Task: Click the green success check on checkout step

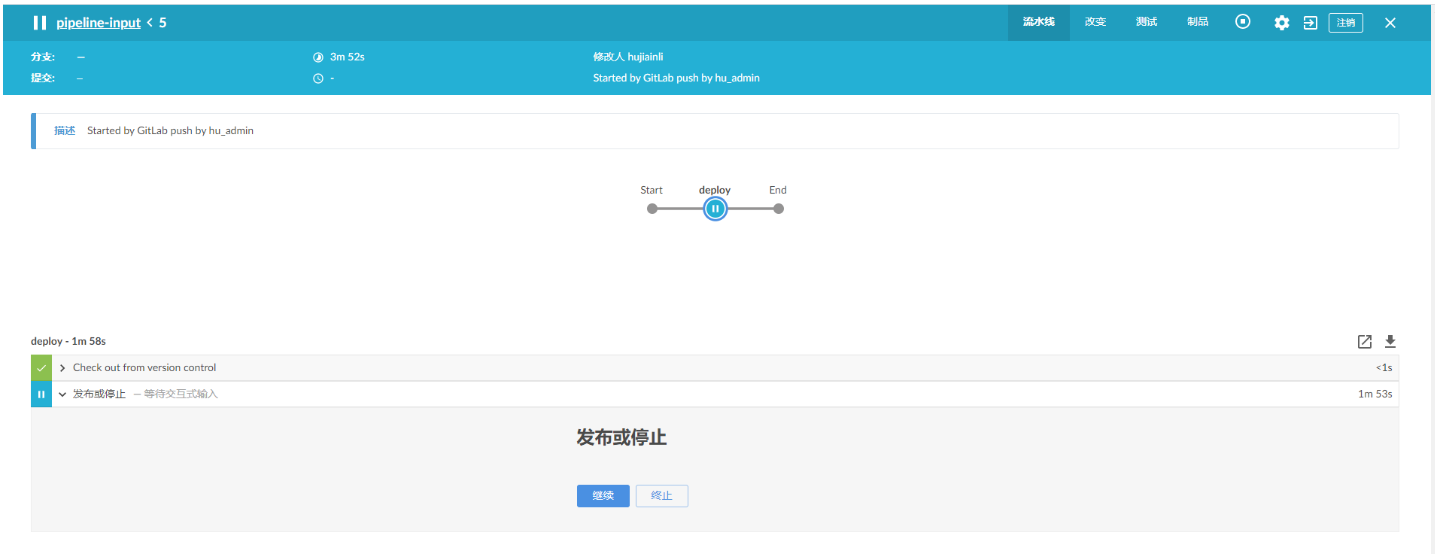Action: pyautogui.click(x=41, y=368)
